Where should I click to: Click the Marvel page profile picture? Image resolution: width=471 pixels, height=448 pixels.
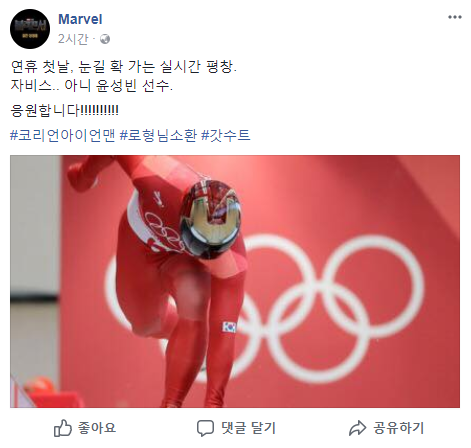pos(30,29)
